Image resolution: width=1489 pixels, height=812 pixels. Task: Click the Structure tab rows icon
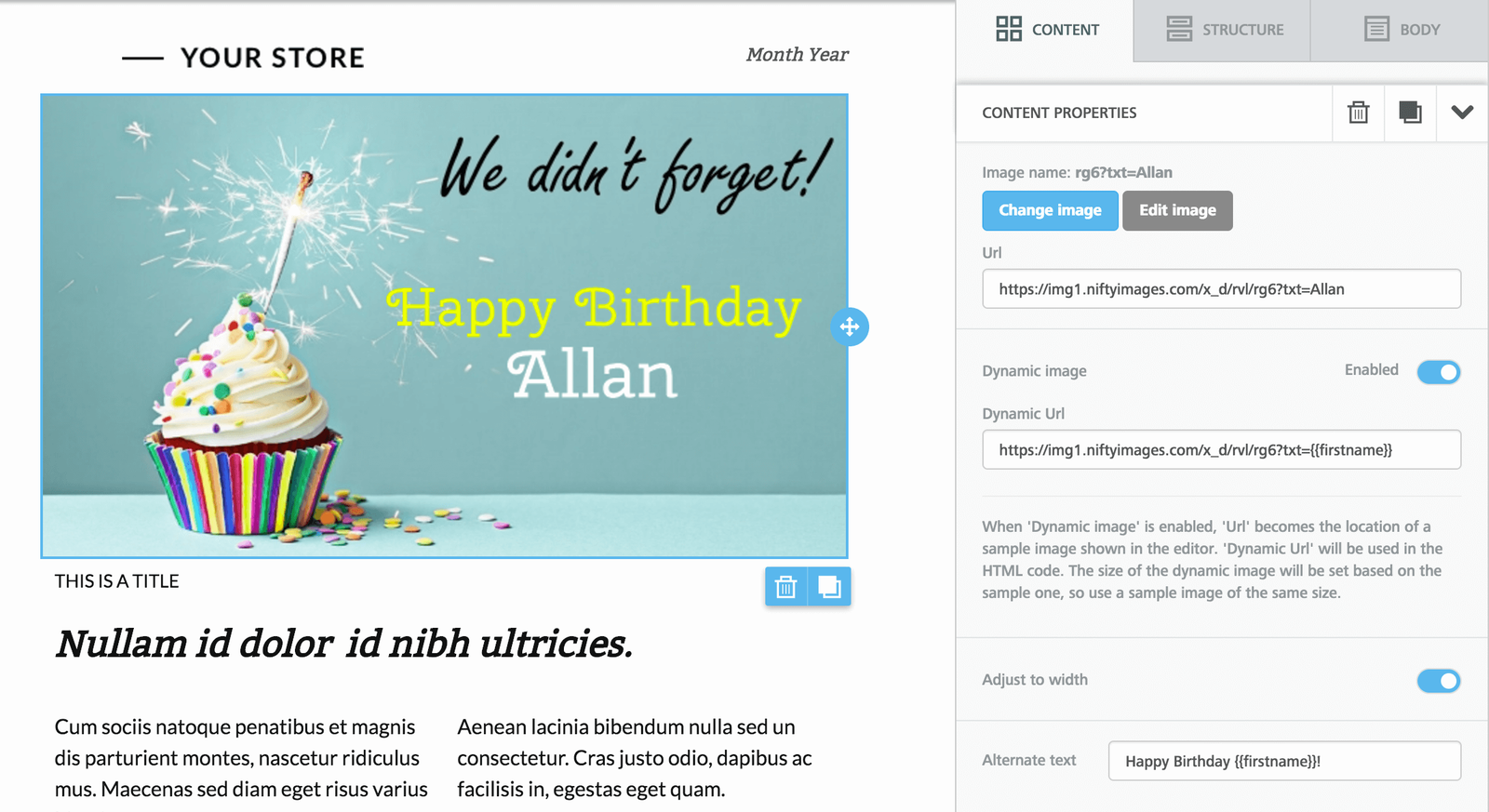1179,29
